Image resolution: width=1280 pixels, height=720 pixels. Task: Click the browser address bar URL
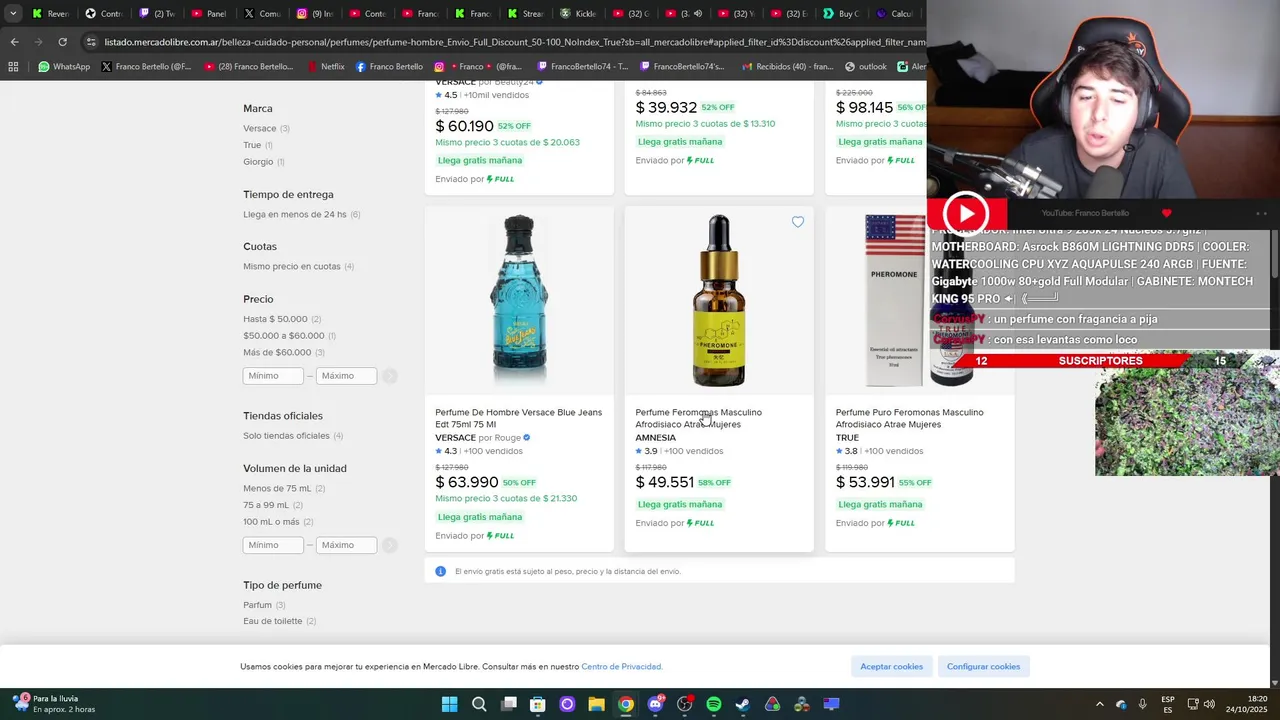(x=515, y=42)
